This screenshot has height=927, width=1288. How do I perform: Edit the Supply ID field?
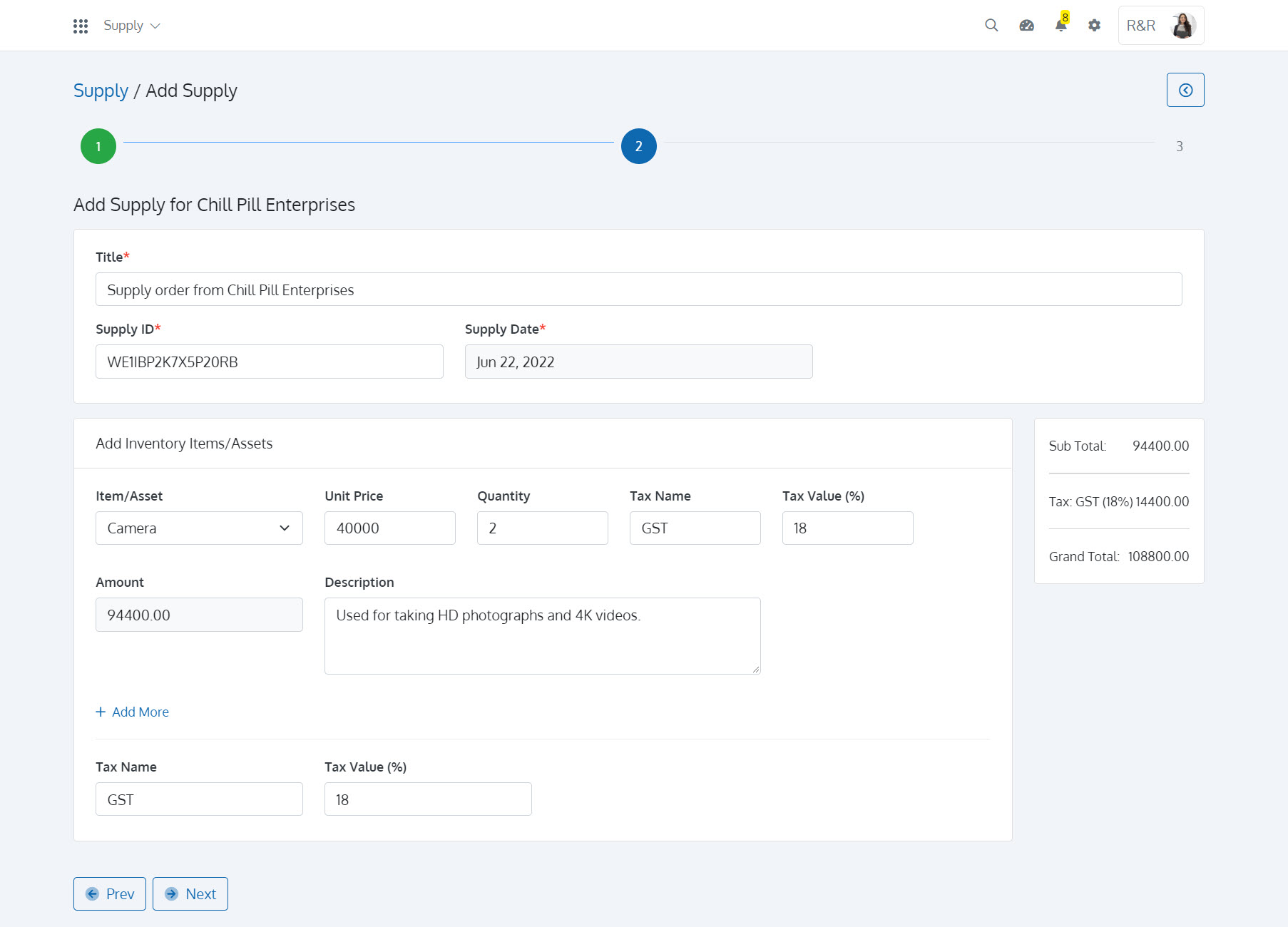point(270,362)
